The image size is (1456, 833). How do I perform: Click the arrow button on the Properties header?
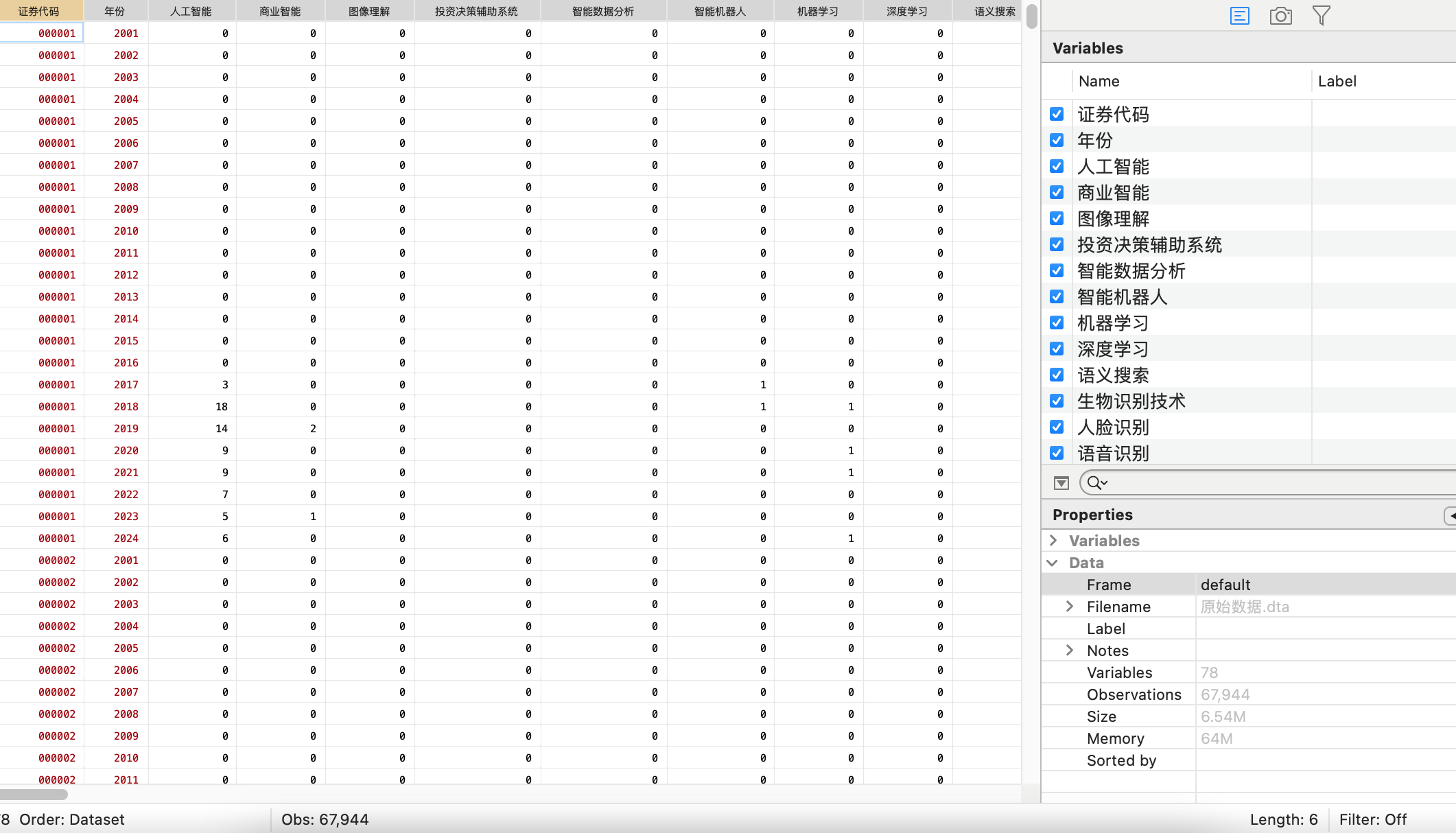[1450, 515]
